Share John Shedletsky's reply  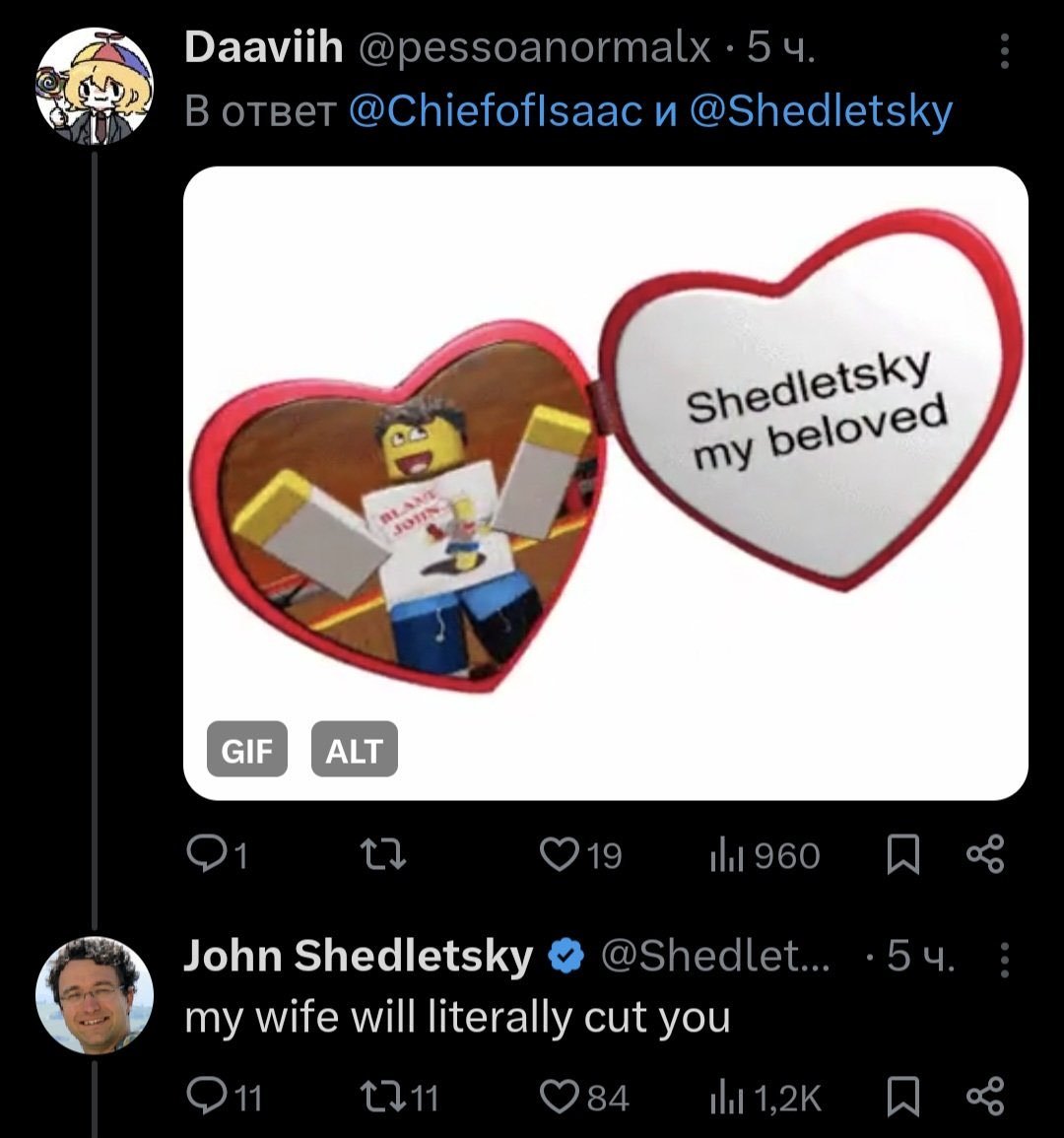pos(985,1098)
